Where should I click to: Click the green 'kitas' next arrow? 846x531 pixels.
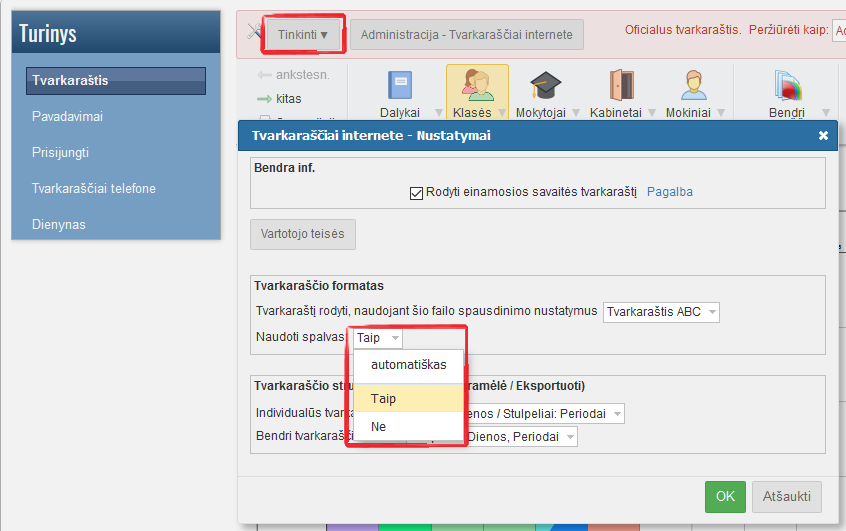(265, 99)
